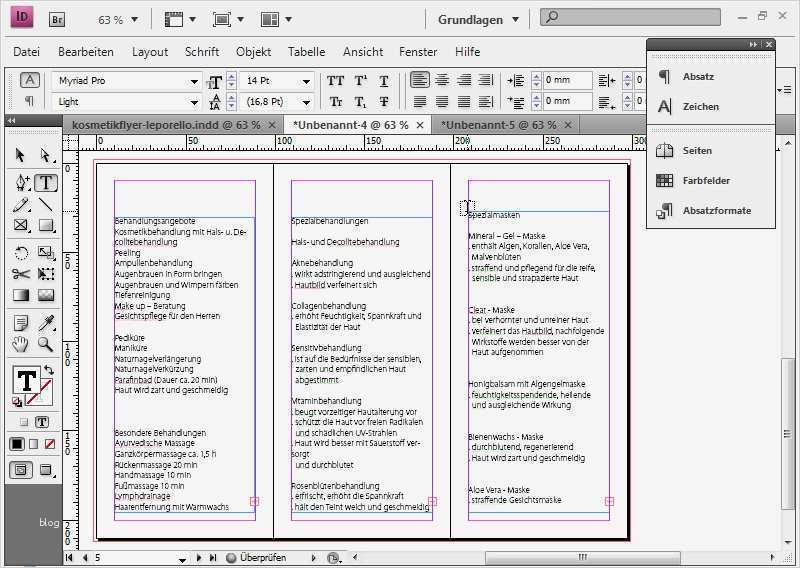The image size is (800, 568).
Task: Click the search field in top bar
Action: tap(631, 17)
